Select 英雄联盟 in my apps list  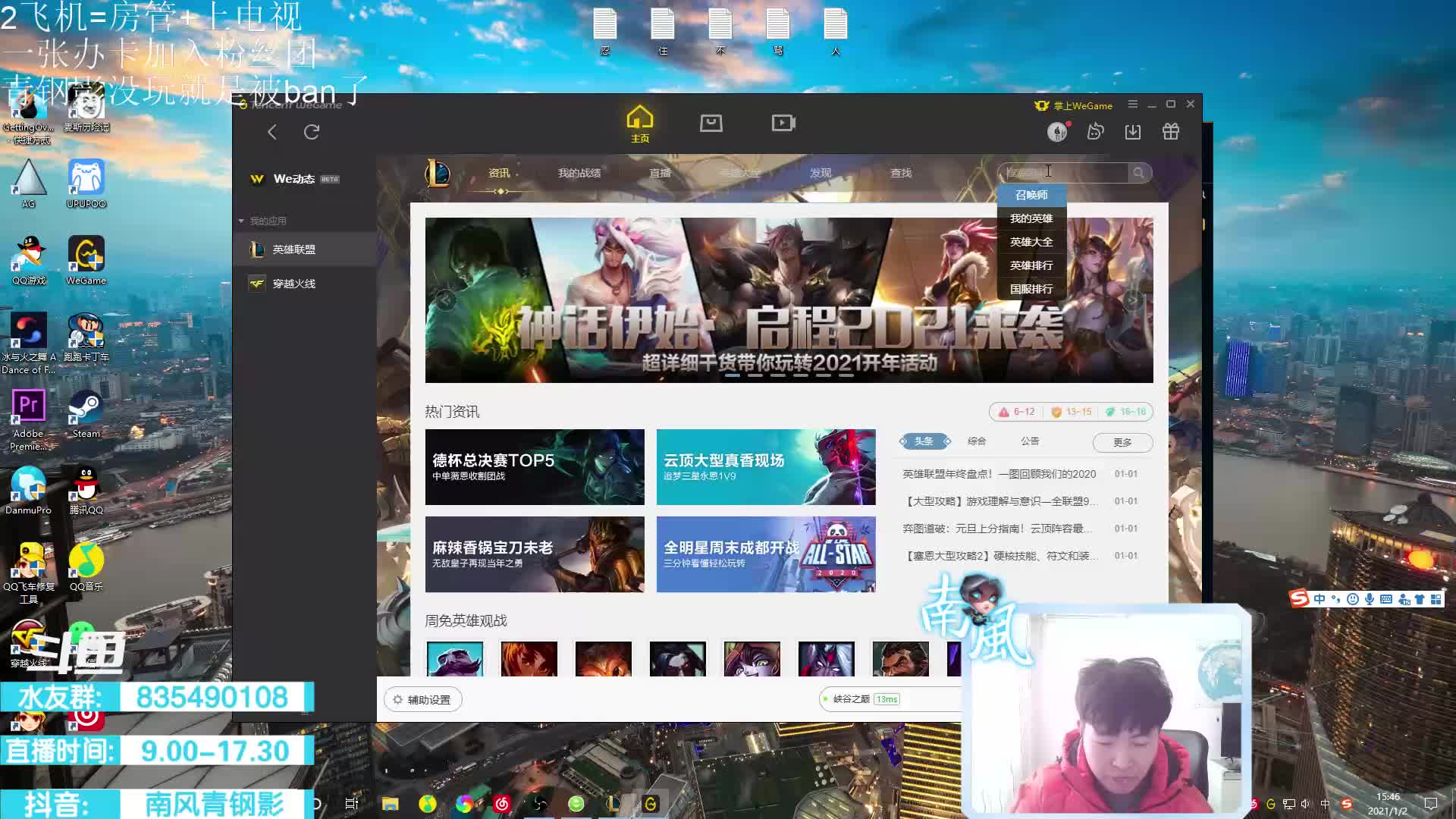304,249
